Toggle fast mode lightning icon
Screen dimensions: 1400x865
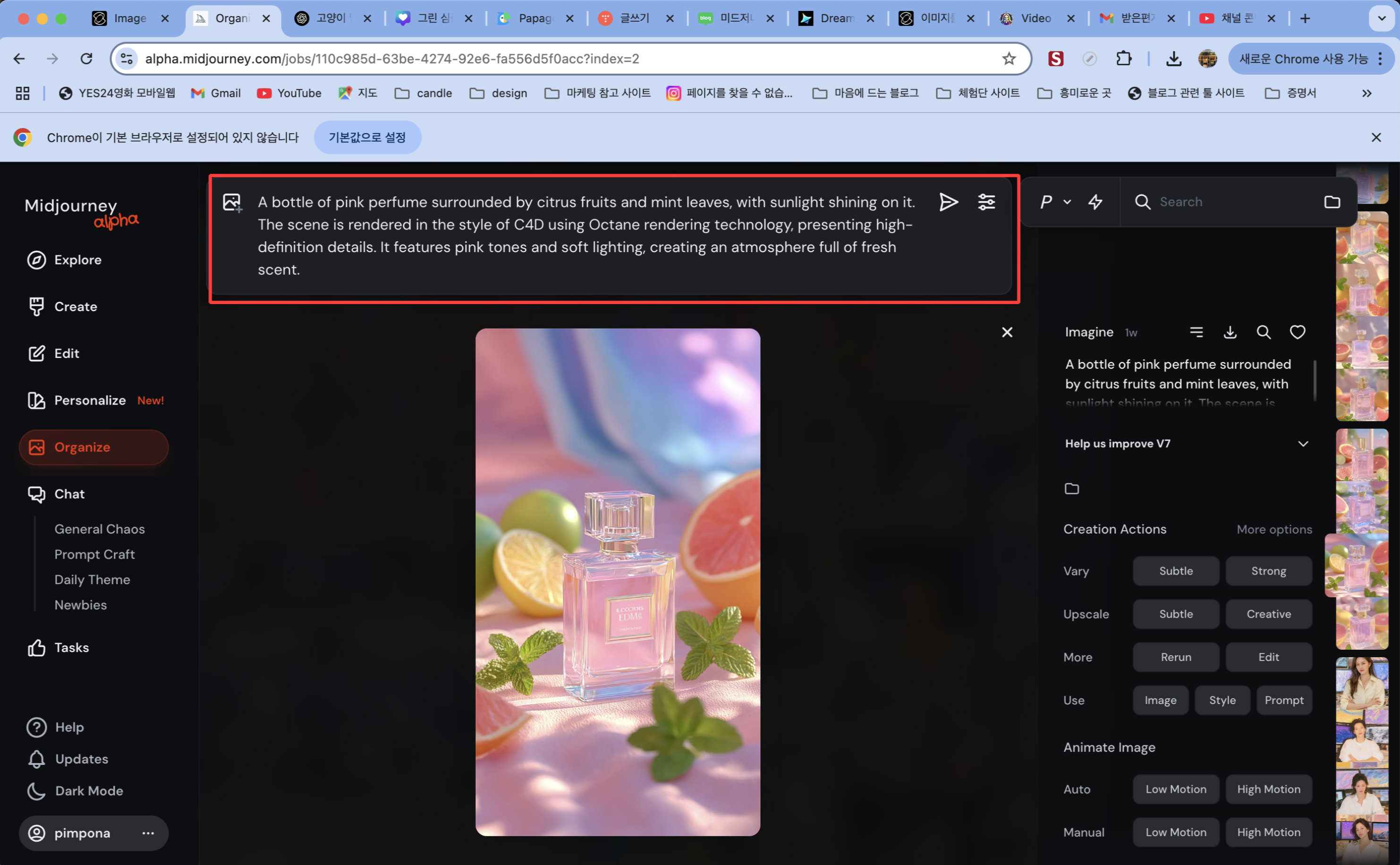pyautogui.click(x=1095, y=202)
